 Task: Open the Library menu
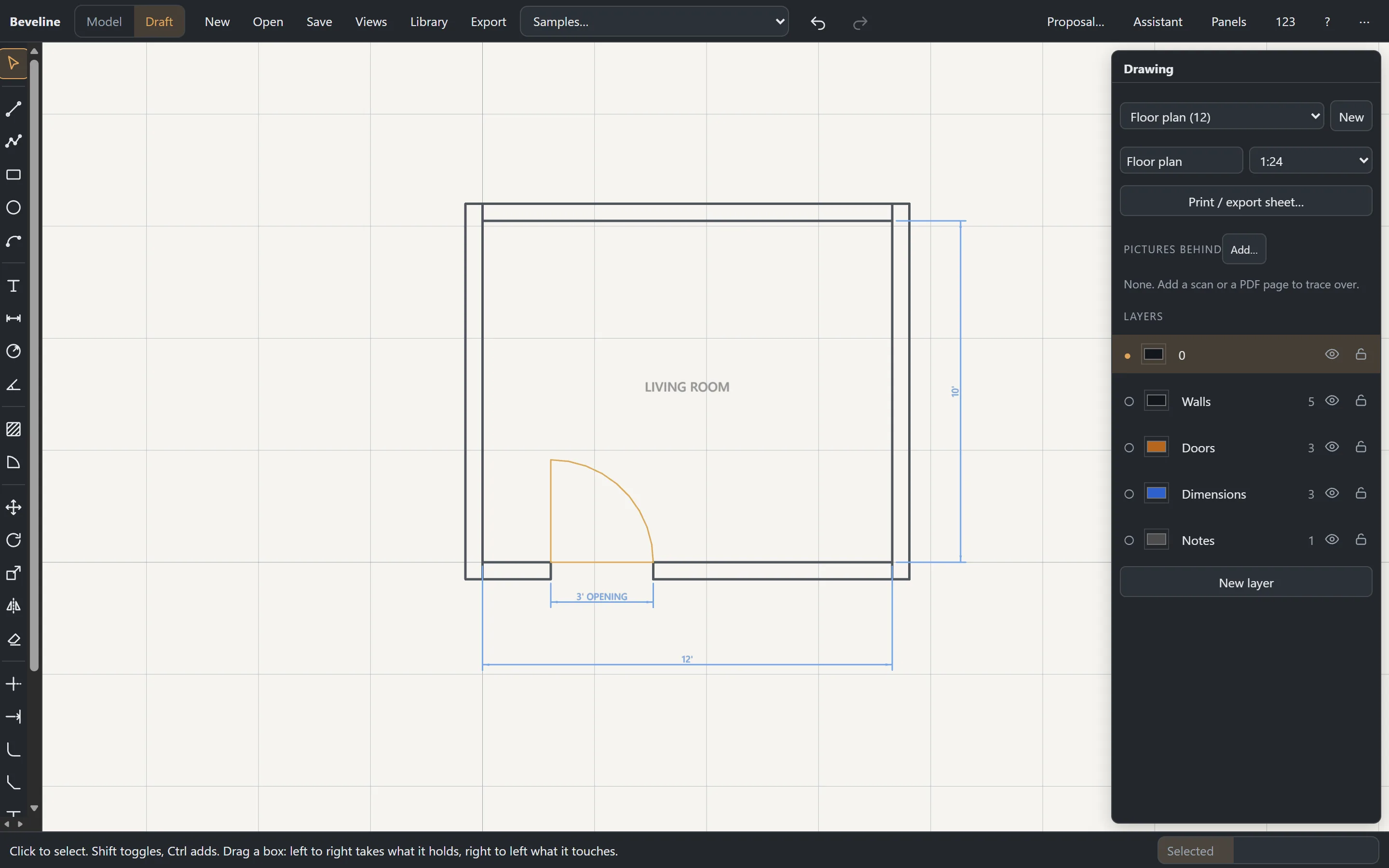tap(429, 22)
